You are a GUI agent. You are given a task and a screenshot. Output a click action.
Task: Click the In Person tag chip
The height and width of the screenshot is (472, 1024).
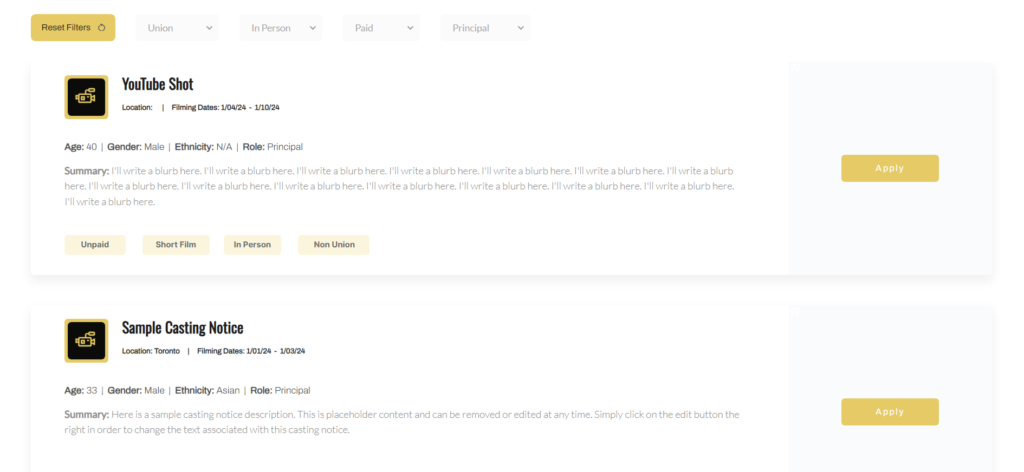point(252,245)
